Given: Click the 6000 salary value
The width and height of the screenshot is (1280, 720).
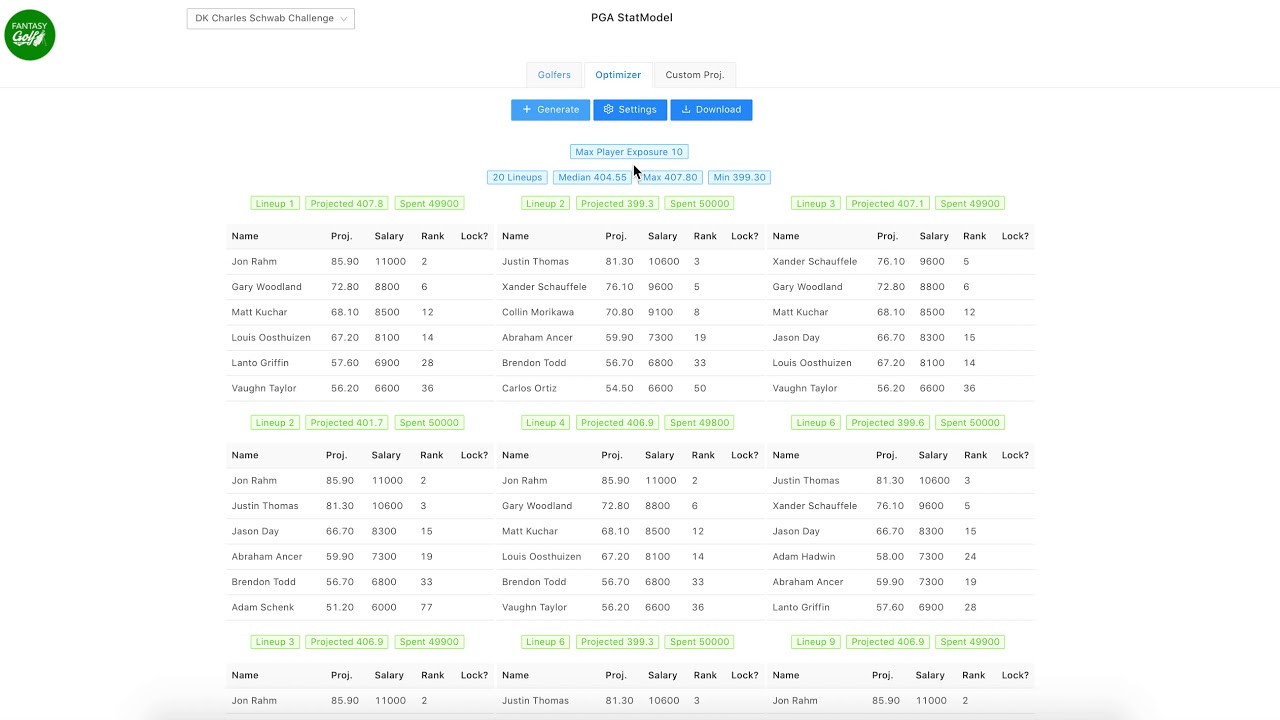Looking at the screenshot, I should [384, 607].
